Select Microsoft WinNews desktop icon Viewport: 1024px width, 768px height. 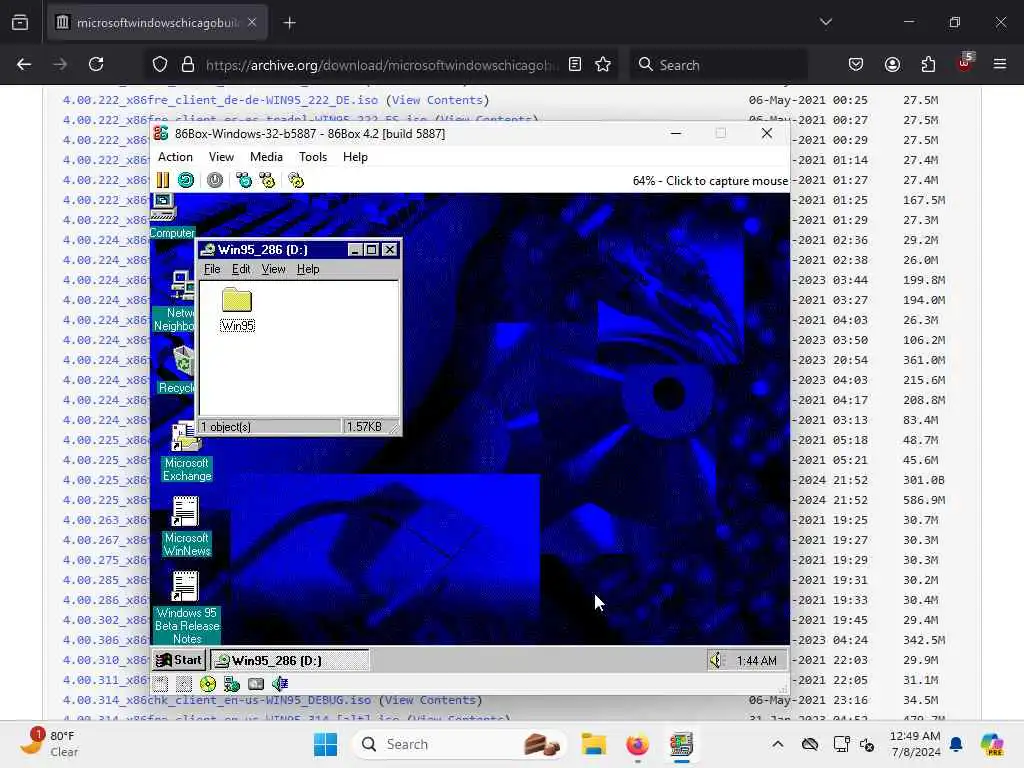187,526
